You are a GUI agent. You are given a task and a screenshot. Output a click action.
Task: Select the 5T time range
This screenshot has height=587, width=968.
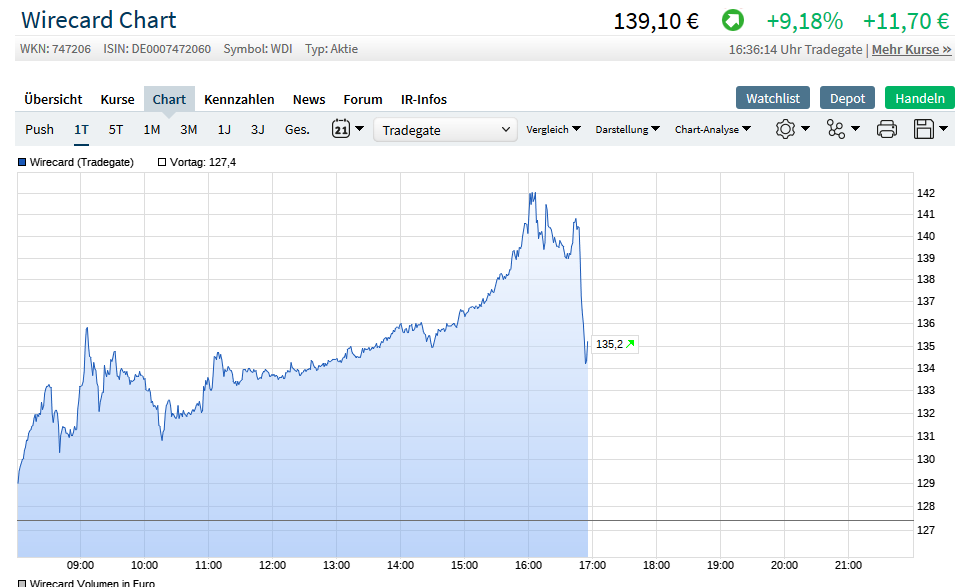(x=116, y=130)
